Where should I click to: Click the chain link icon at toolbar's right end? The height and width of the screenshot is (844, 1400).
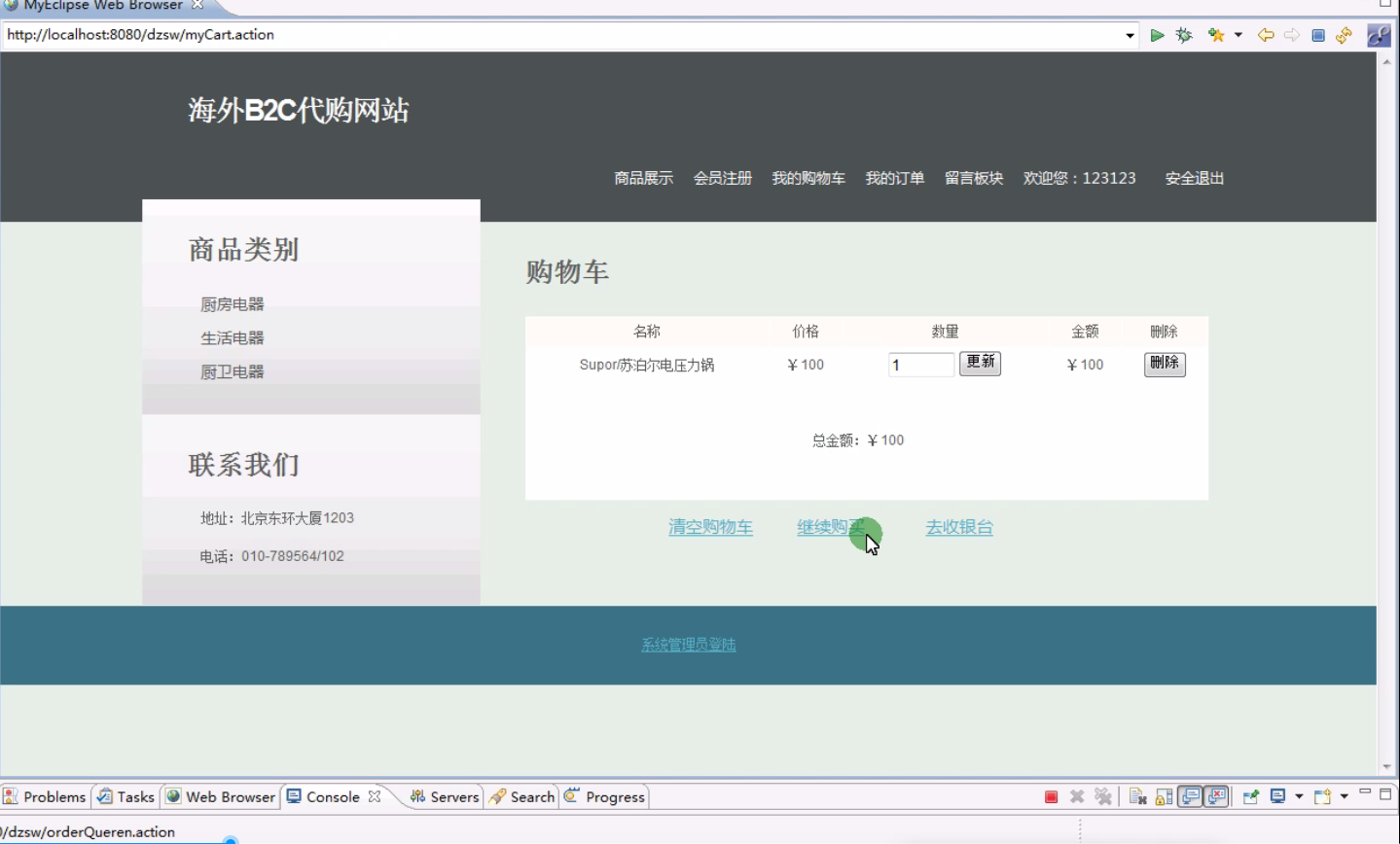pyautogui.click(x=1379, y=35)
